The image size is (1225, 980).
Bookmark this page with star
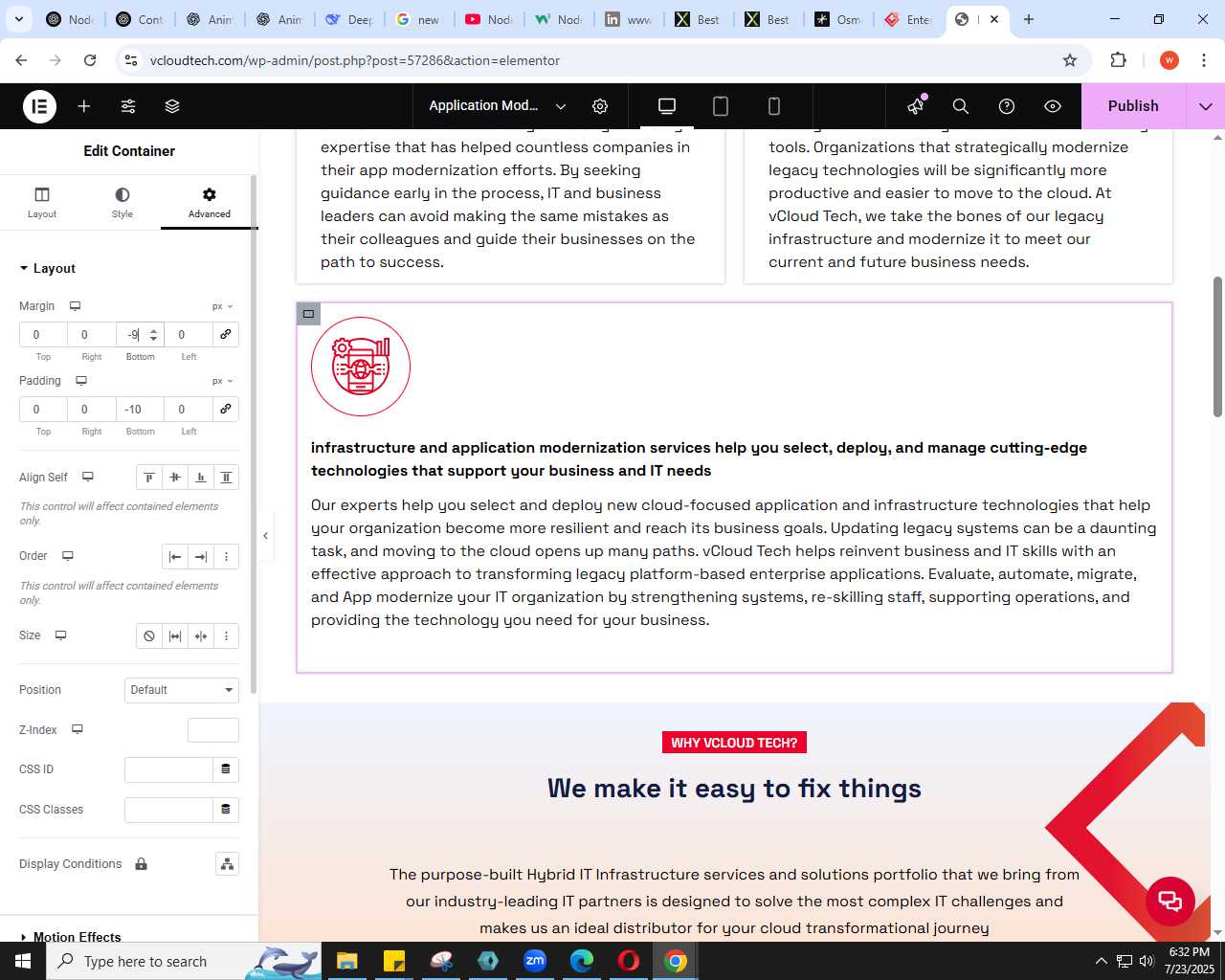1070,60
